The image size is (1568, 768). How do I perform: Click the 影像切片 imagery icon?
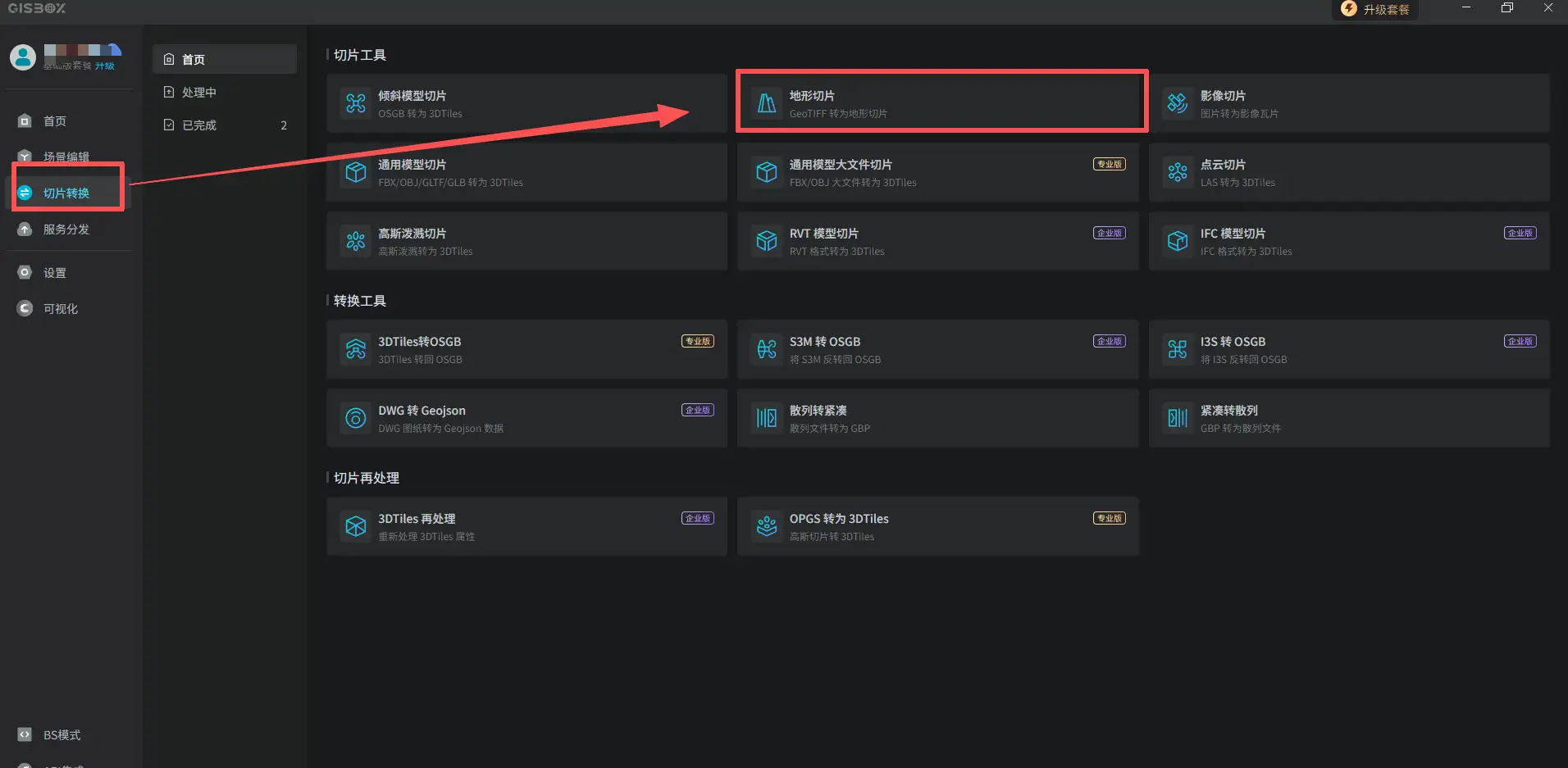(1178, 103)
